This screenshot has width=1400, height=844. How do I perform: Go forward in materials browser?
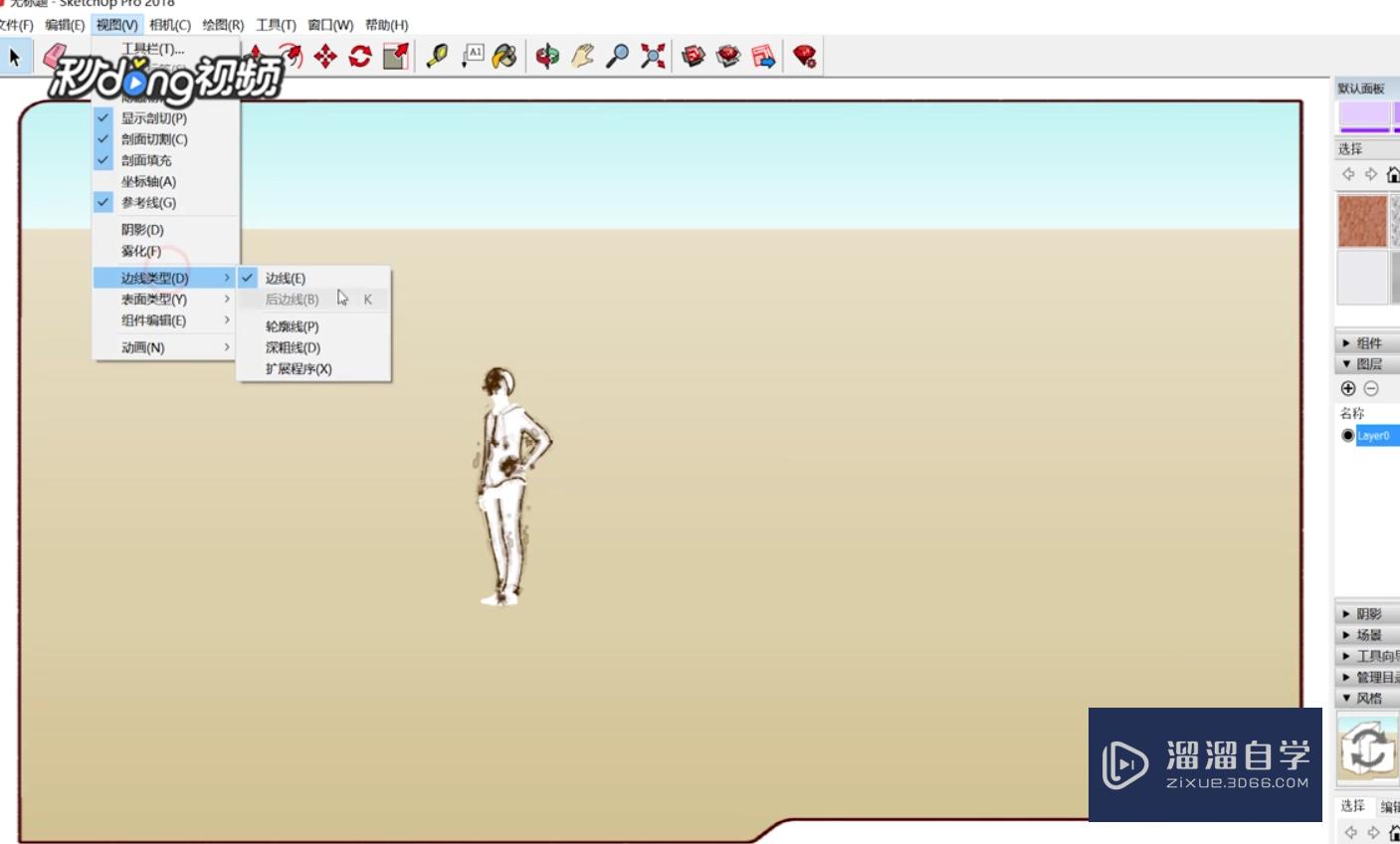[x=1371, y=174]
